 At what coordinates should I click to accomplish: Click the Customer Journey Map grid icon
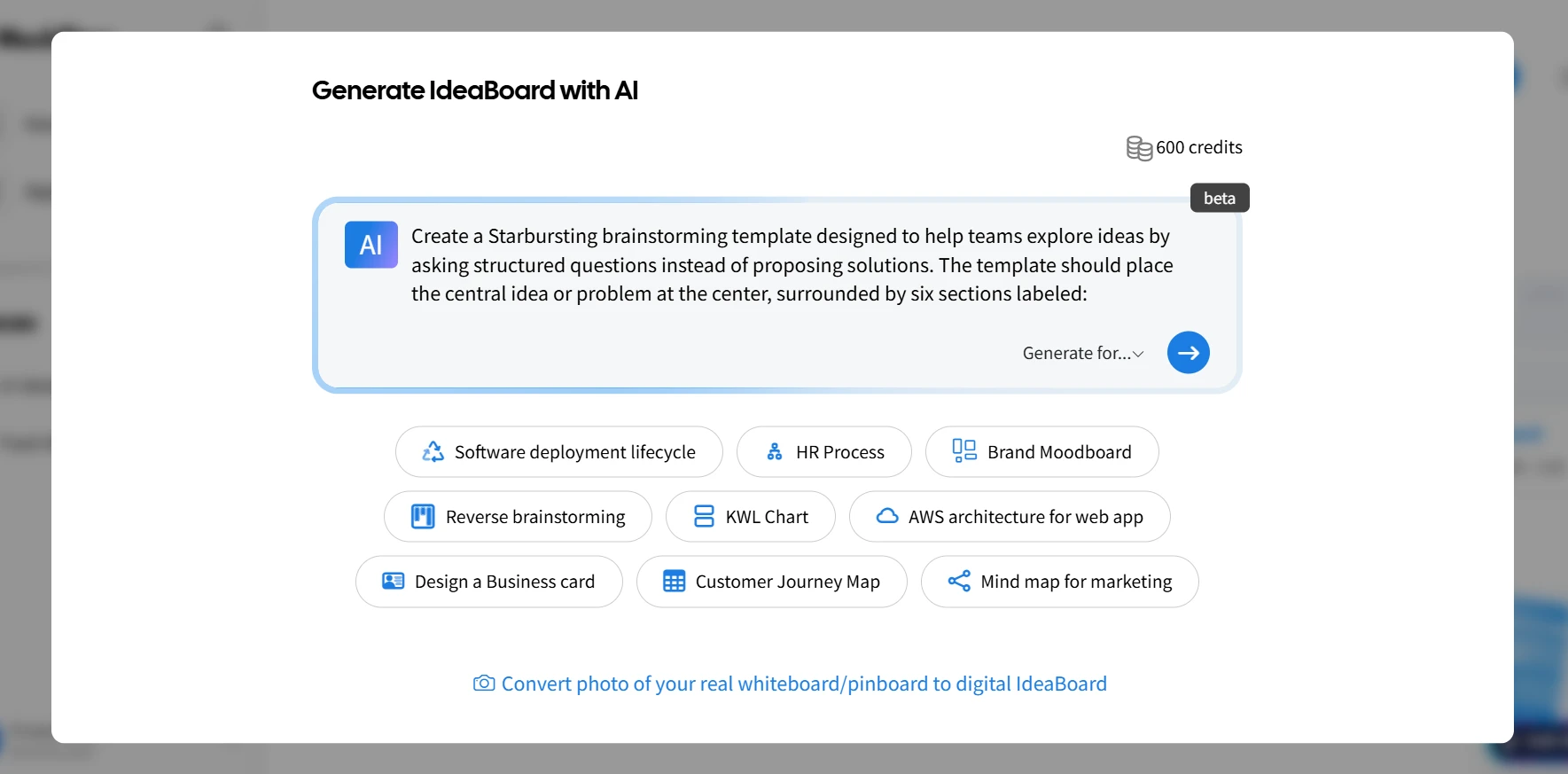coord(674,582)
